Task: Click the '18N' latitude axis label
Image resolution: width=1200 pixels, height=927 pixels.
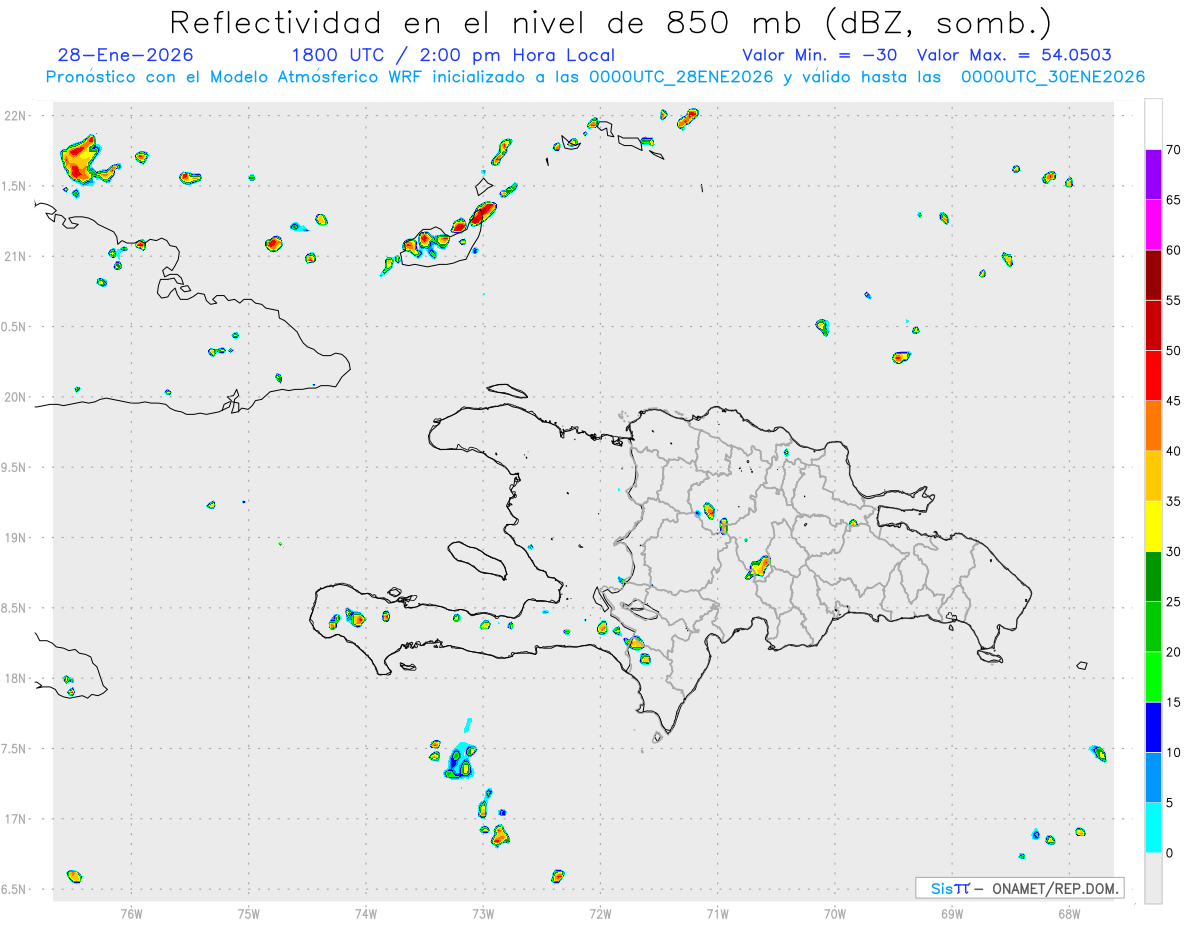Action: [x=16, y=678]
